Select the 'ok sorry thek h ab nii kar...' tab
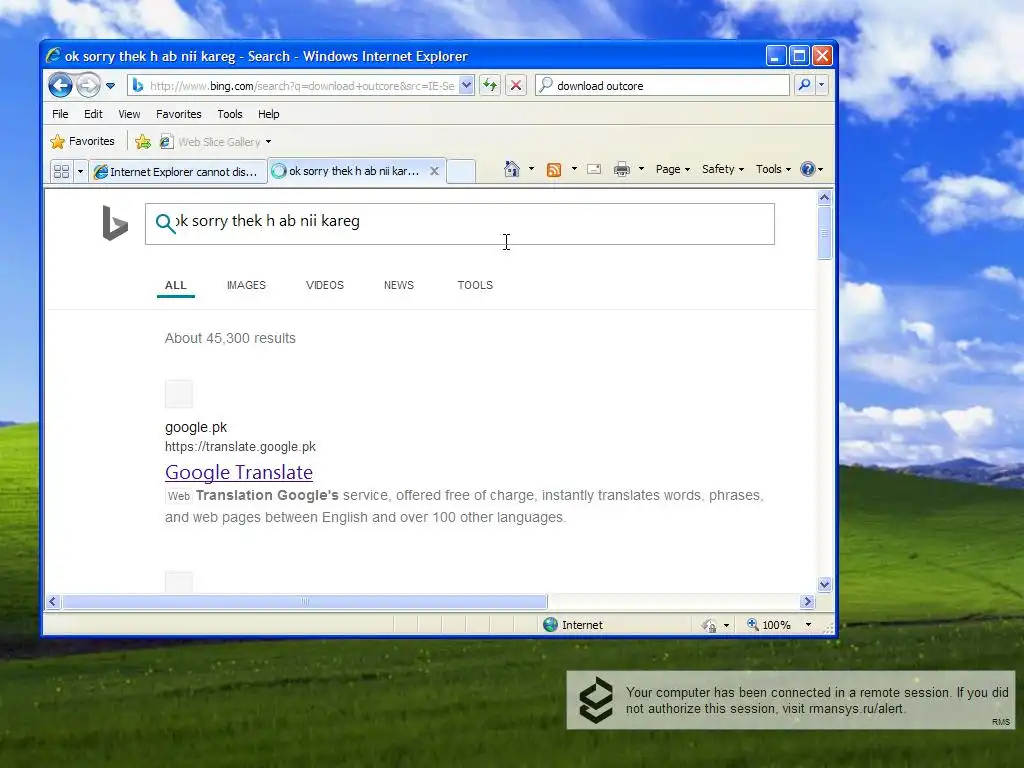The width and height of the screenshot is (1024, 768). (x=347, y=171)
